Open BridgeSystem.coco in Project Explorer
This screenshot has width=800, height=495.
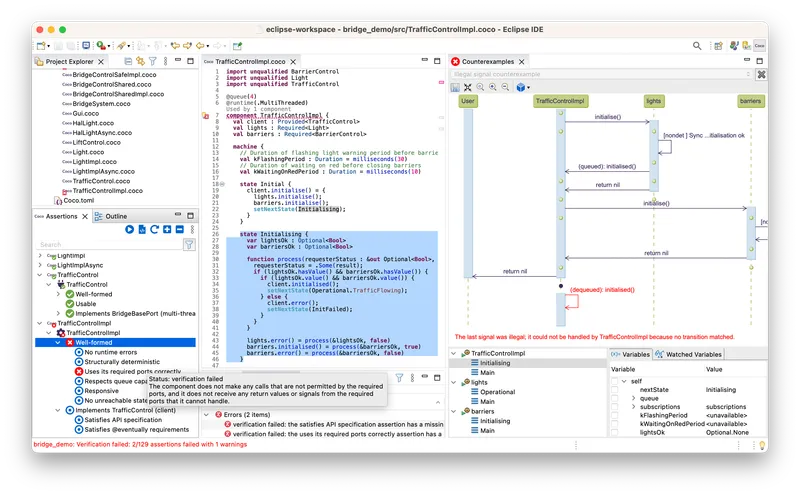pos(103,103)
